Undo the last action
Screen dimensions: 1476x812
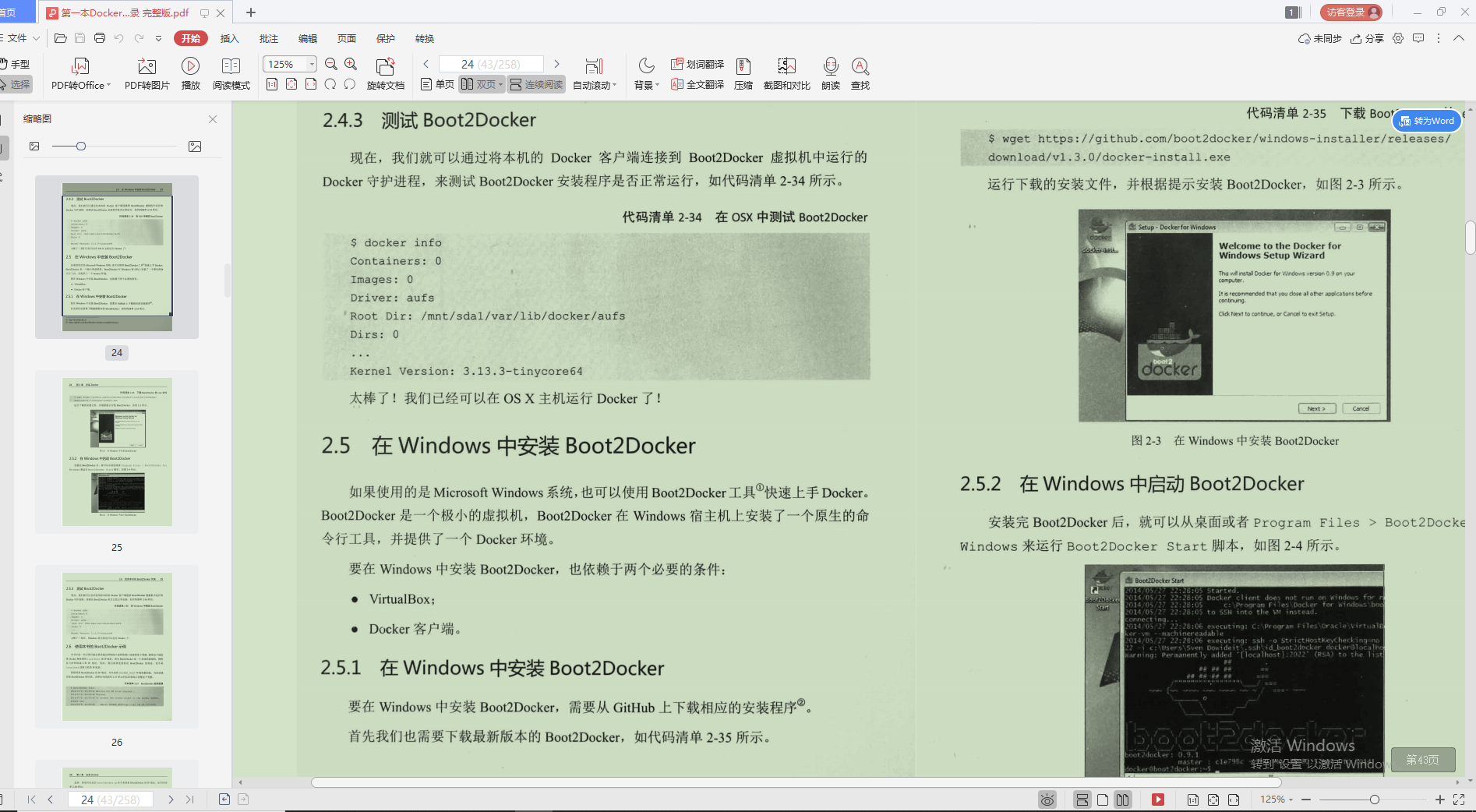[x=119, y=38]
